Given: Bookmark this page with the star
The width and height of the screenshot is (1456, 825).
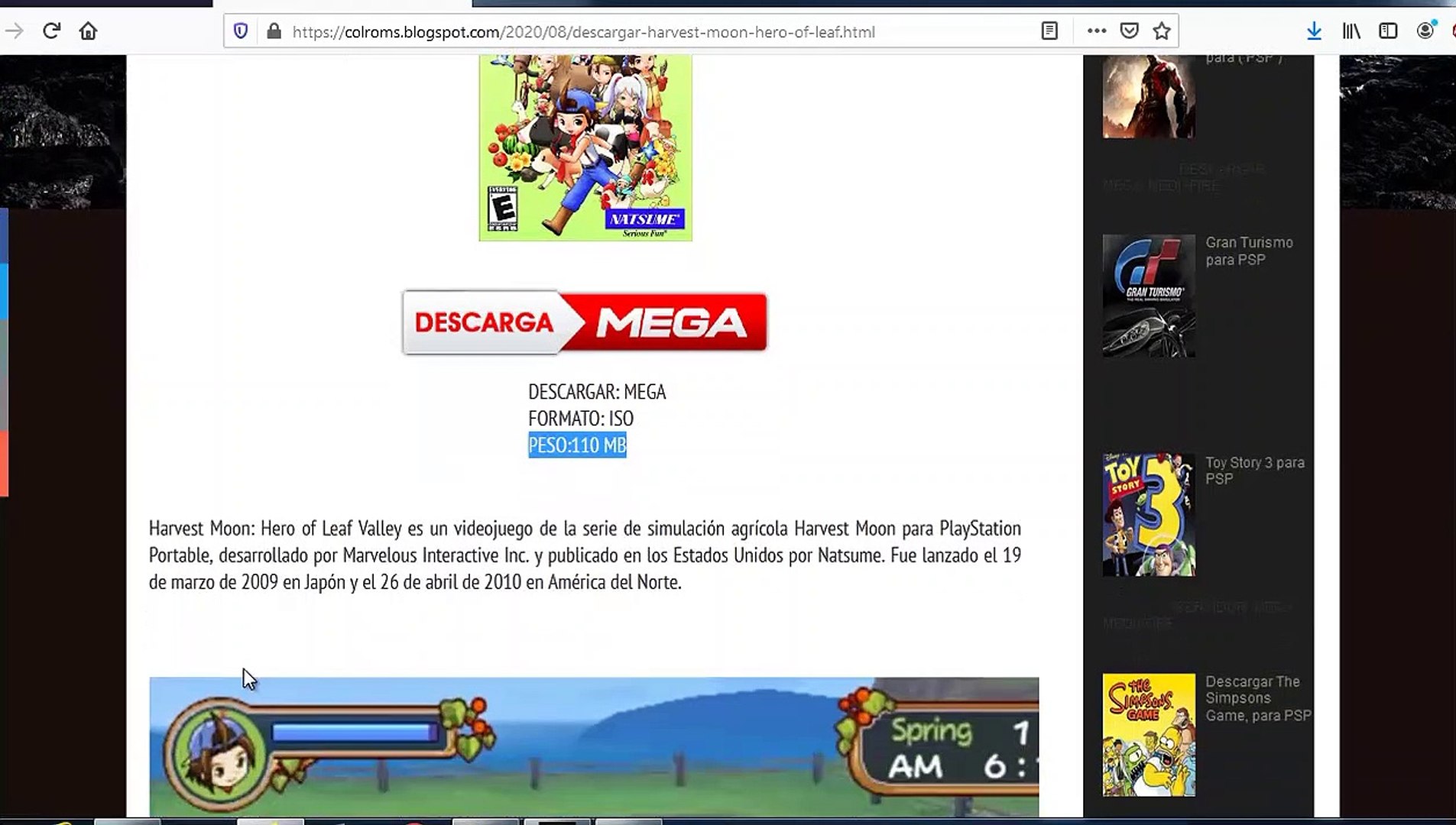Looking at the screenshot, I should point(1162,31).
